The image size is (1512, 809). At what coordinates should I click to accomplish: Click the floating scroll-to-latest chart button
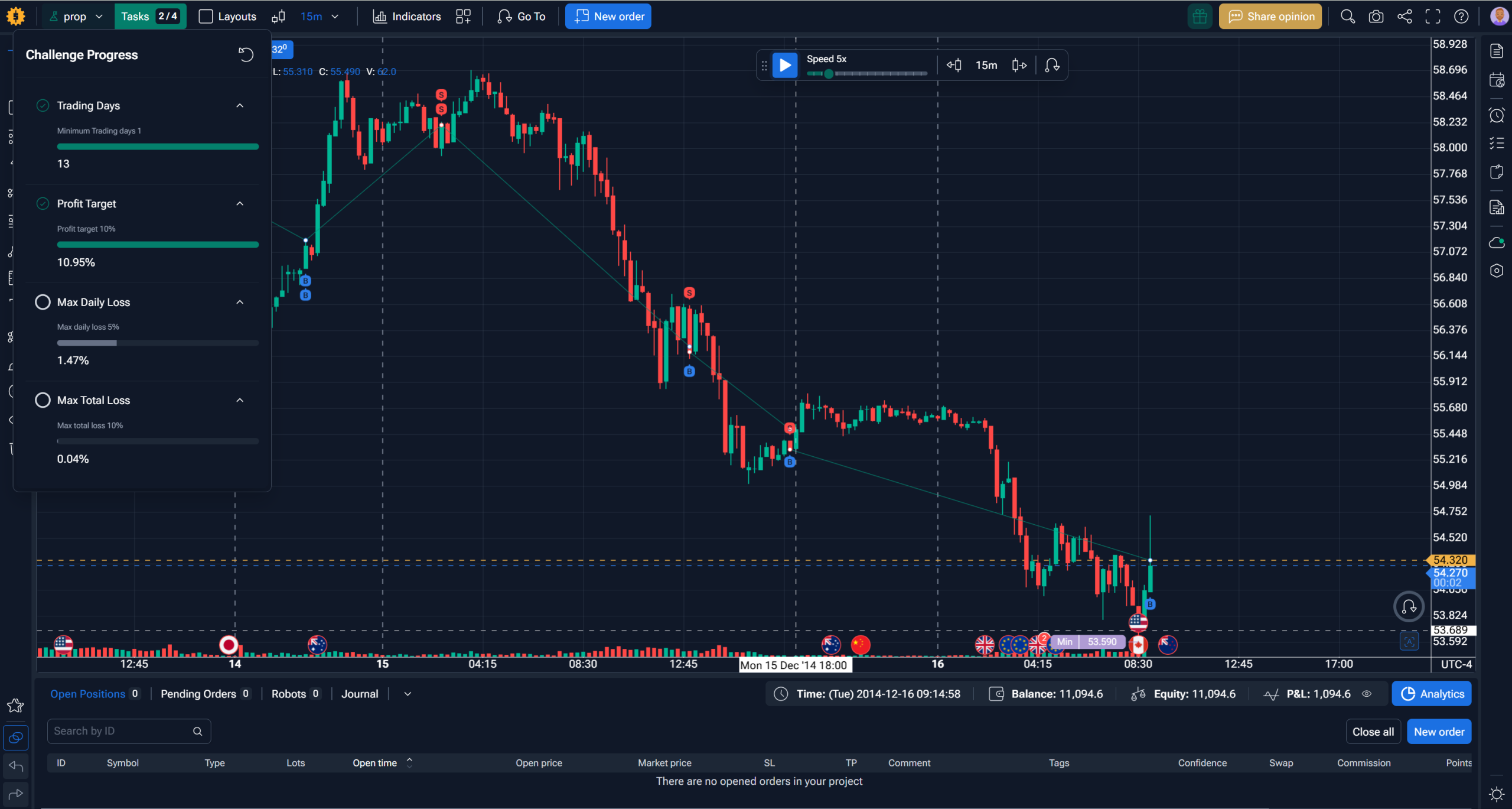point(1409,606)
